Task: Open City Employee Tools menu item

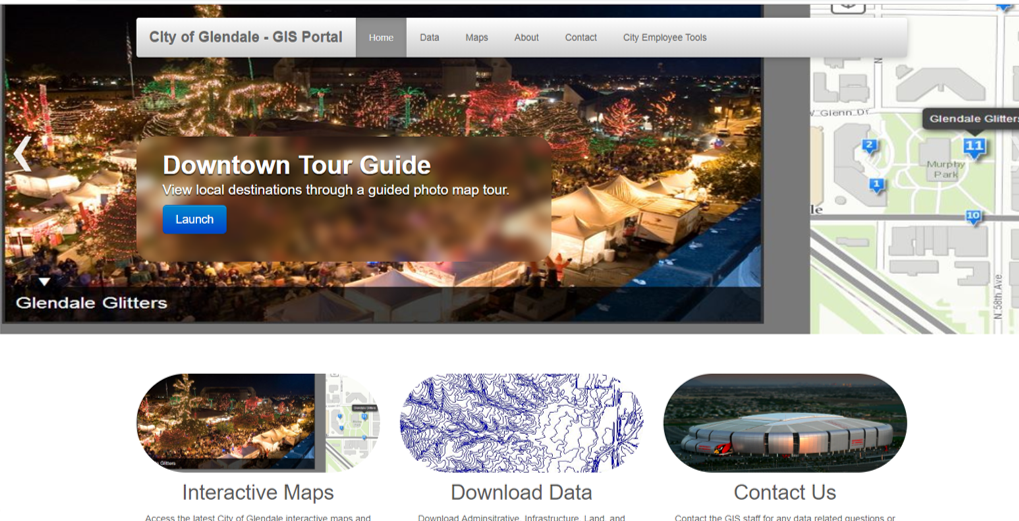Action: (x=665, y=37)
